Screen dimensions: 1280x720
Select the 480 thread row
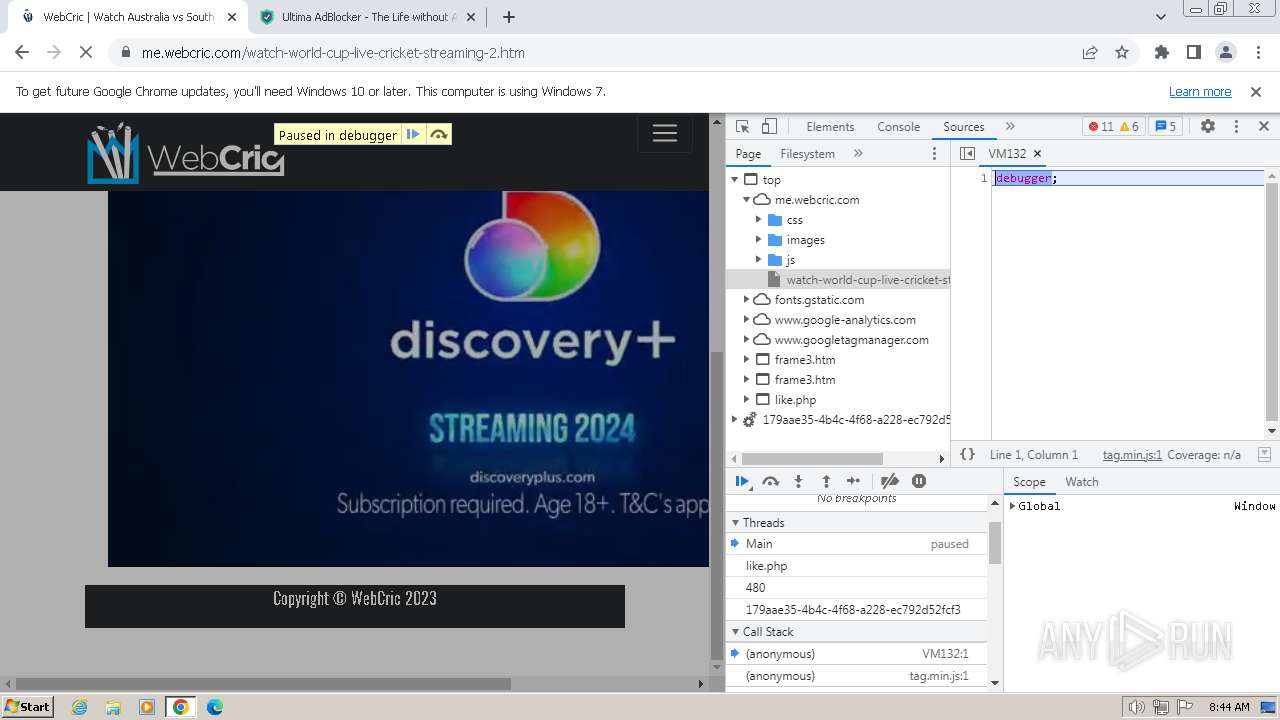[x=857, y=588]
